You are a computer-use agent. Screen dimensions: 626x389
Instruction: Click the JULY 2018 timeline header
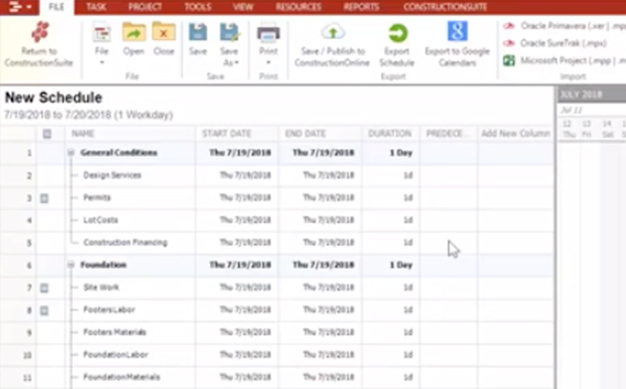581,95
